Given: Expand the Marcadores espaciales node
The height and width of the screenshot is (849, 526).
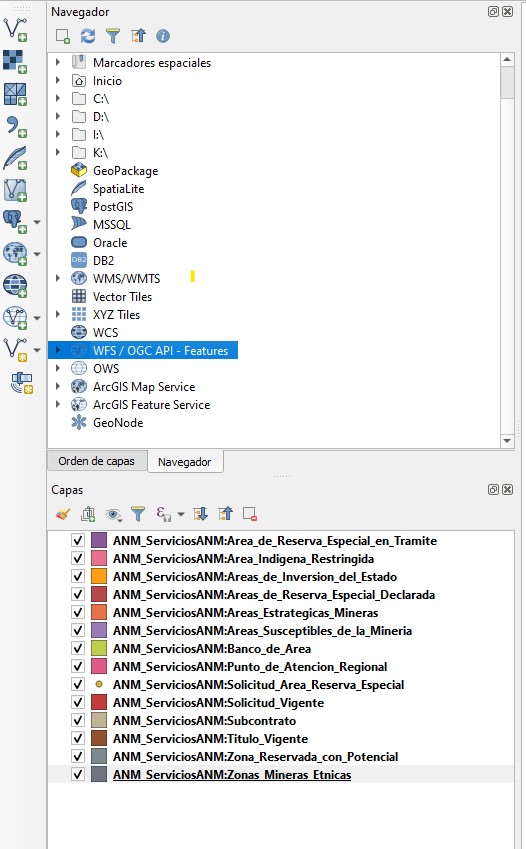Looking at the screenshot, I should point(58,62).
